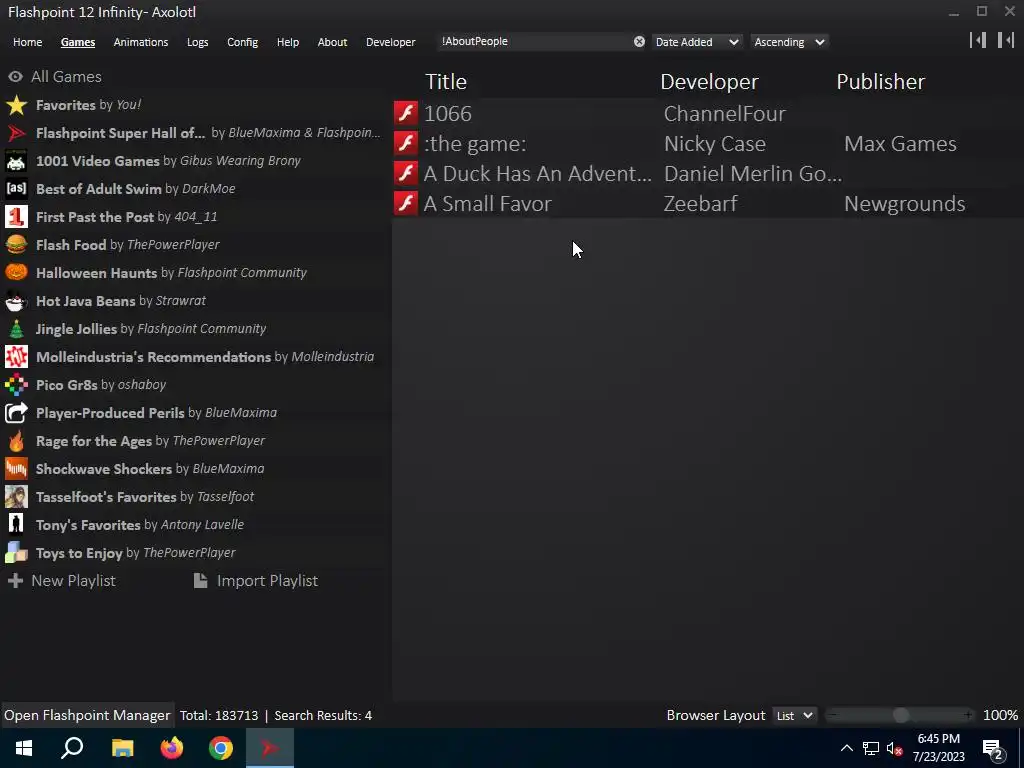This screenshot has height=768, width=1024.
Task: Open Windows search from taskbar
Action: [72, 748]
